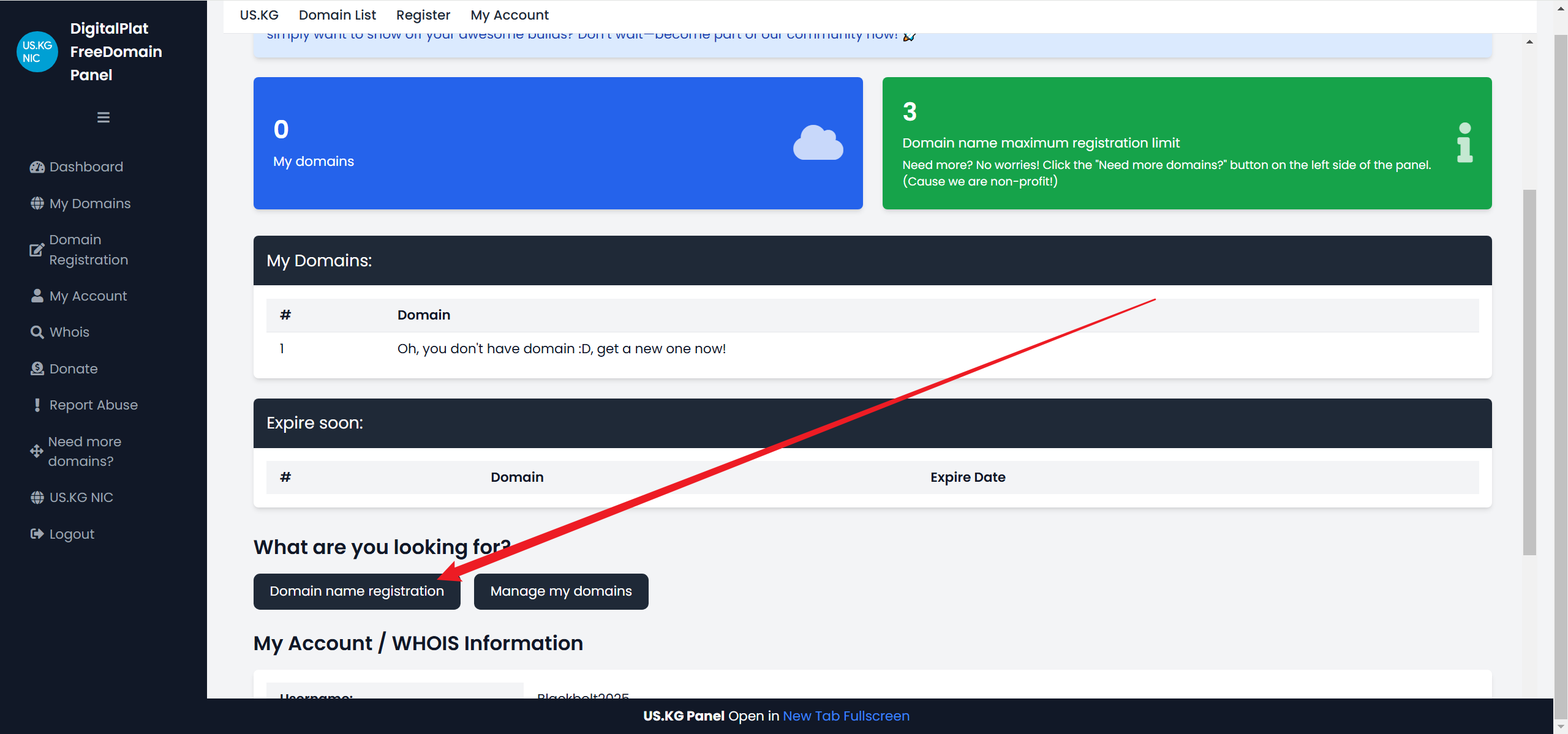Click the Domain header in My Domains table
Viewport: 1568px width, 734px height.
[x=424, y=315]
